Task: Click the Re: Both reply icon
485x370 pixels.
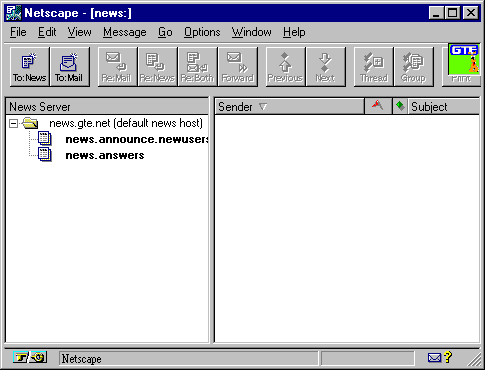Action: click(198, 67)
